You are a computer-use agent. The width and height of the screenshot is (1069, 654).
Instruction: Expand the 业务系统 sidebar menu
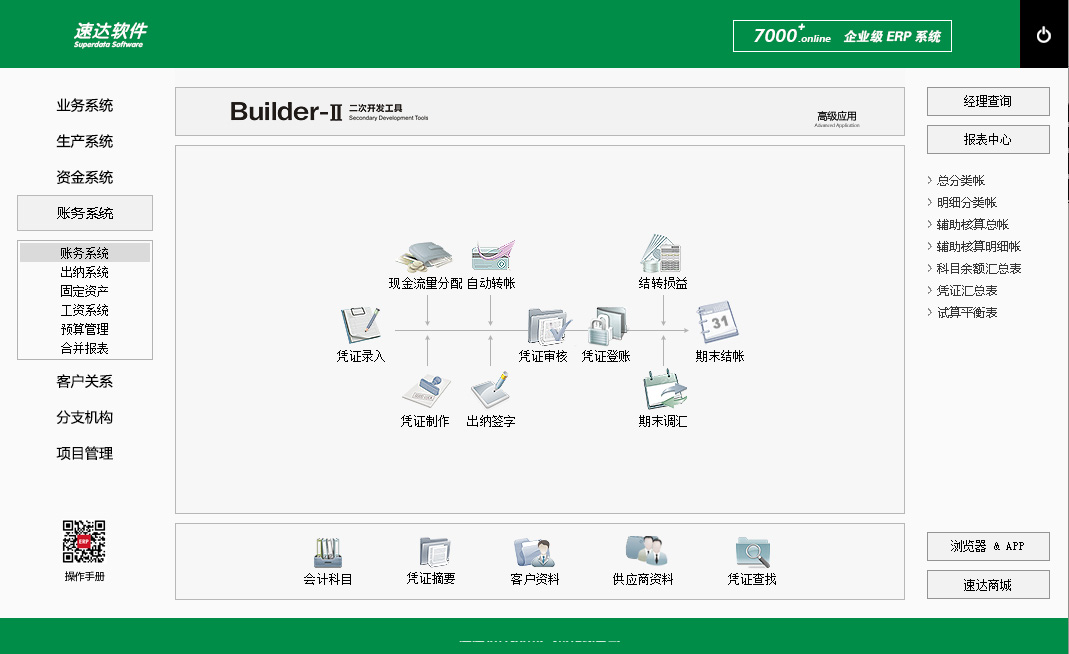point(85,106)
